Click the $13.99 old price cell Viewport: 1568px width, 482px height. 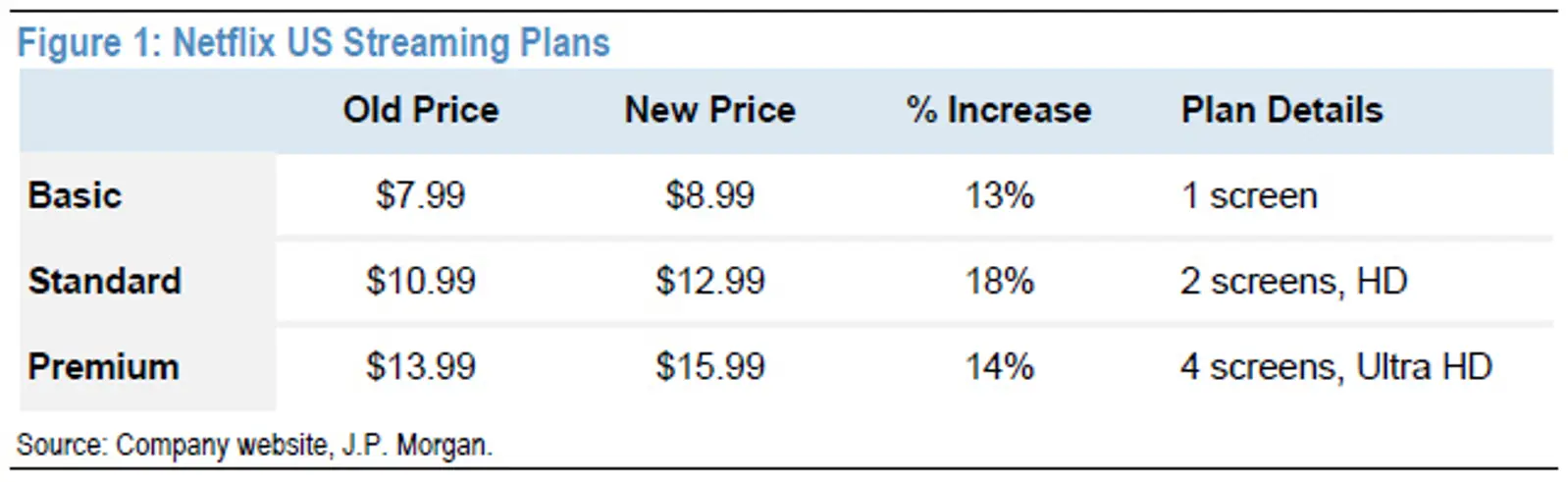(421, 366)
